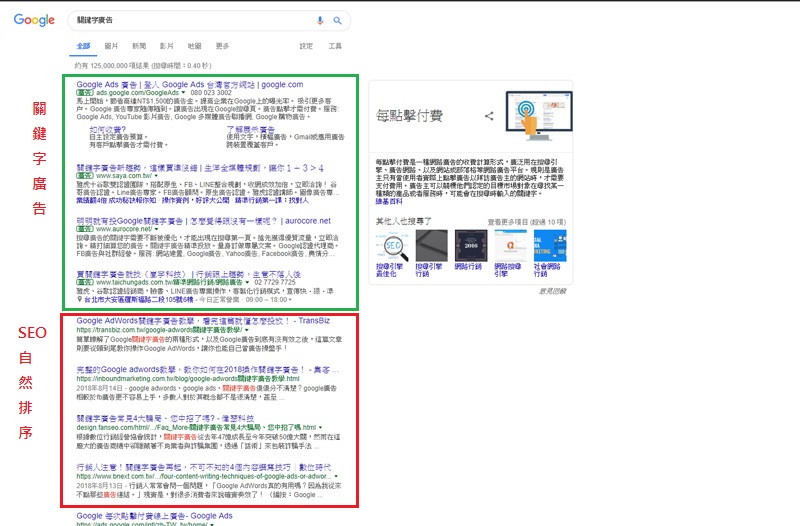Open Google Ads official site ad title
This screenshot has width=800, height=526.
190,85
